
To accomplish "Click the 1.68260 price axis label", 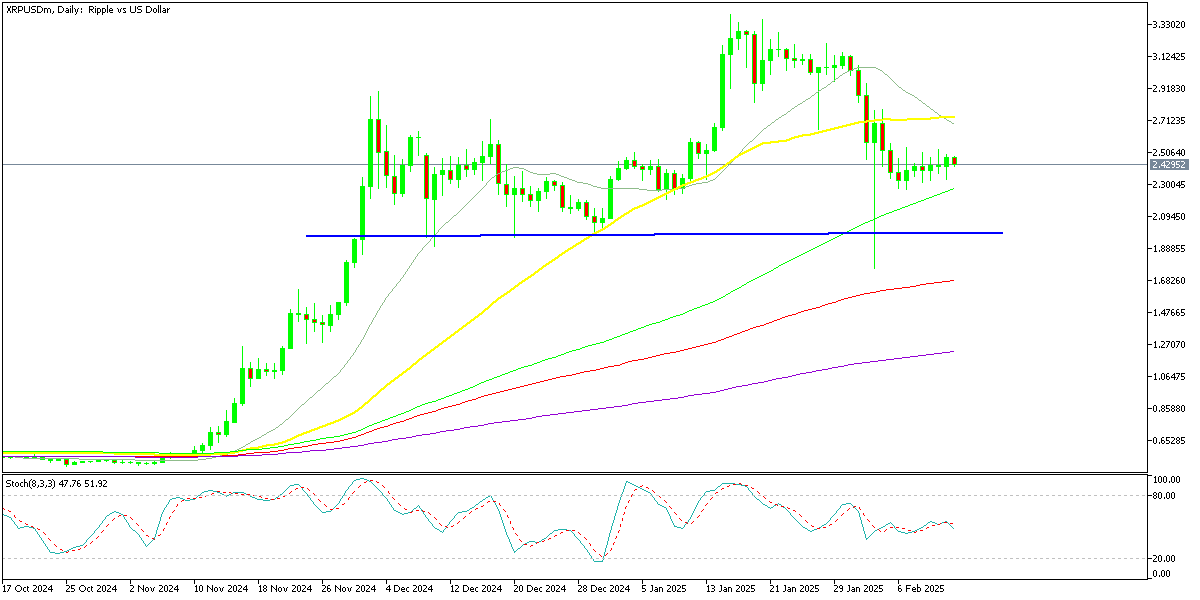I will pyautogui.click(x=1169, y=280).
